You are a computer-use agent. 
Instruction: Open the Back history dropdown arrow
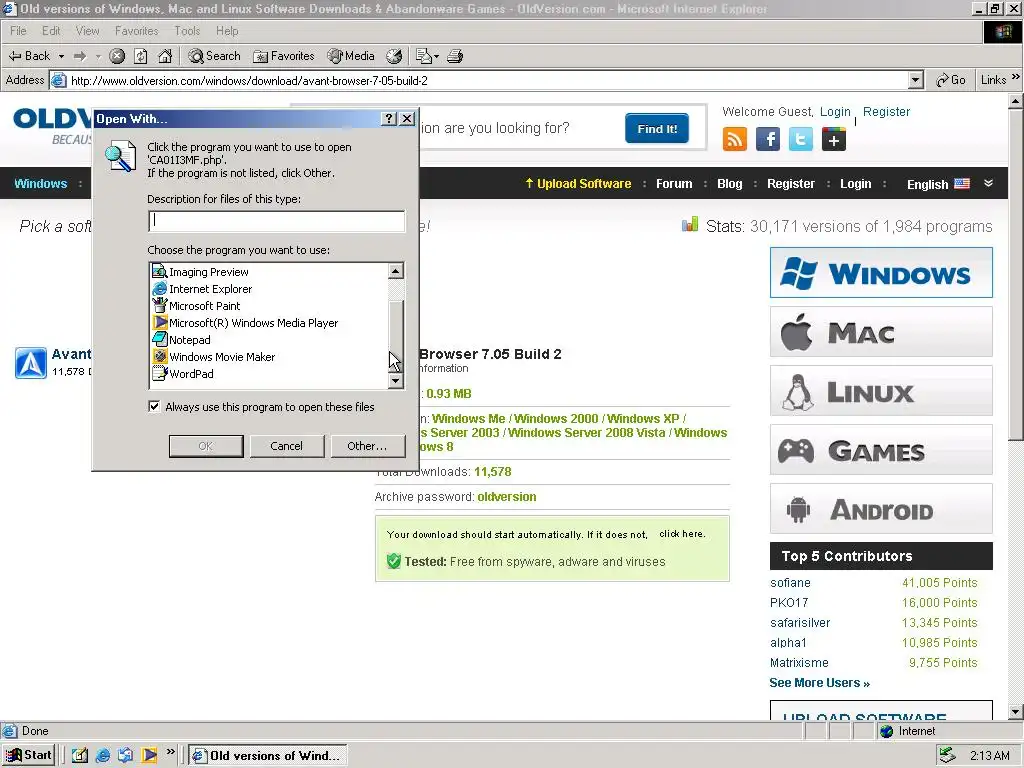[61, 56]
